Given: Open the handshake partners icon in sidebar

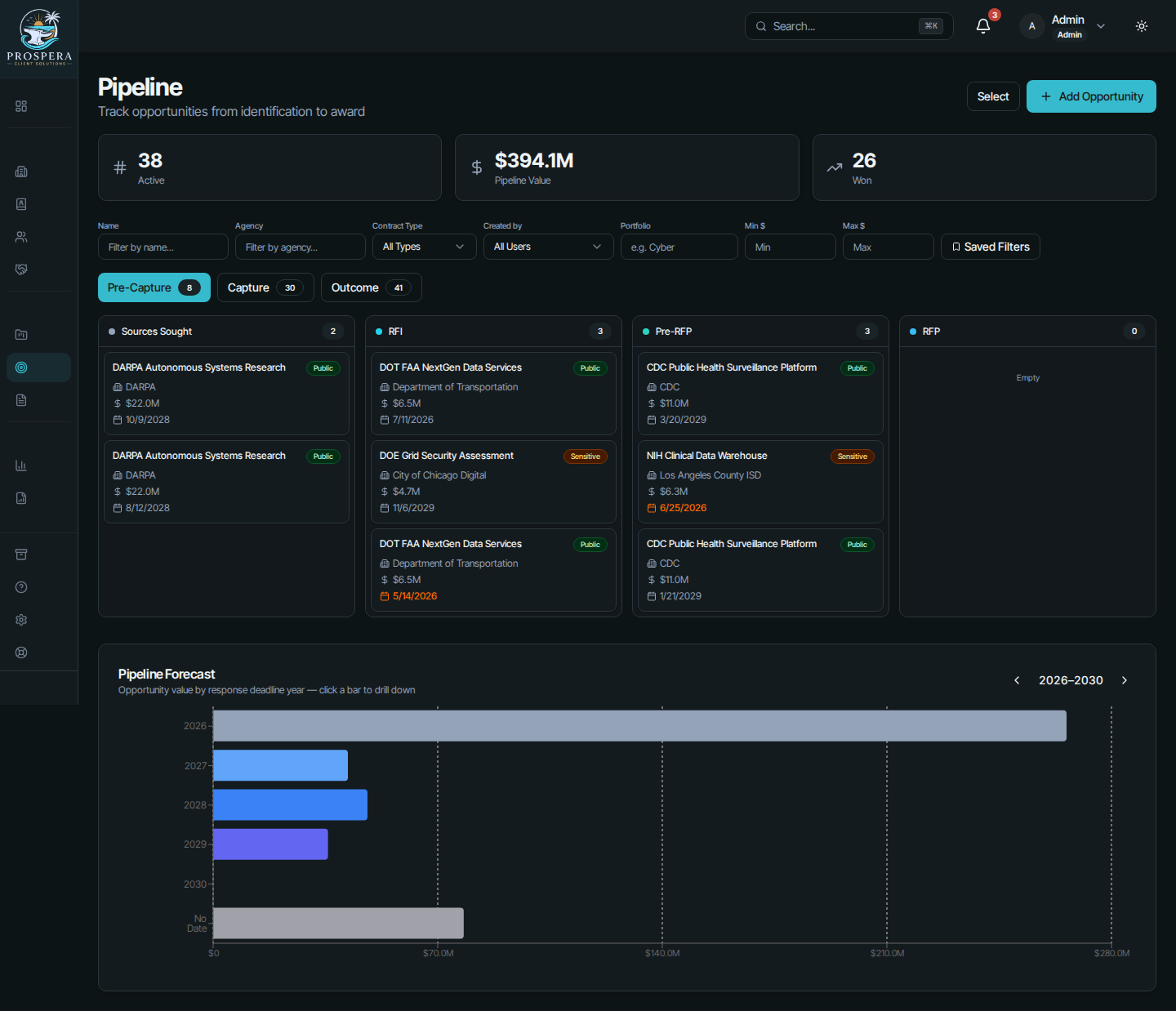Looking at the screenshot, I should coord(21,269).
